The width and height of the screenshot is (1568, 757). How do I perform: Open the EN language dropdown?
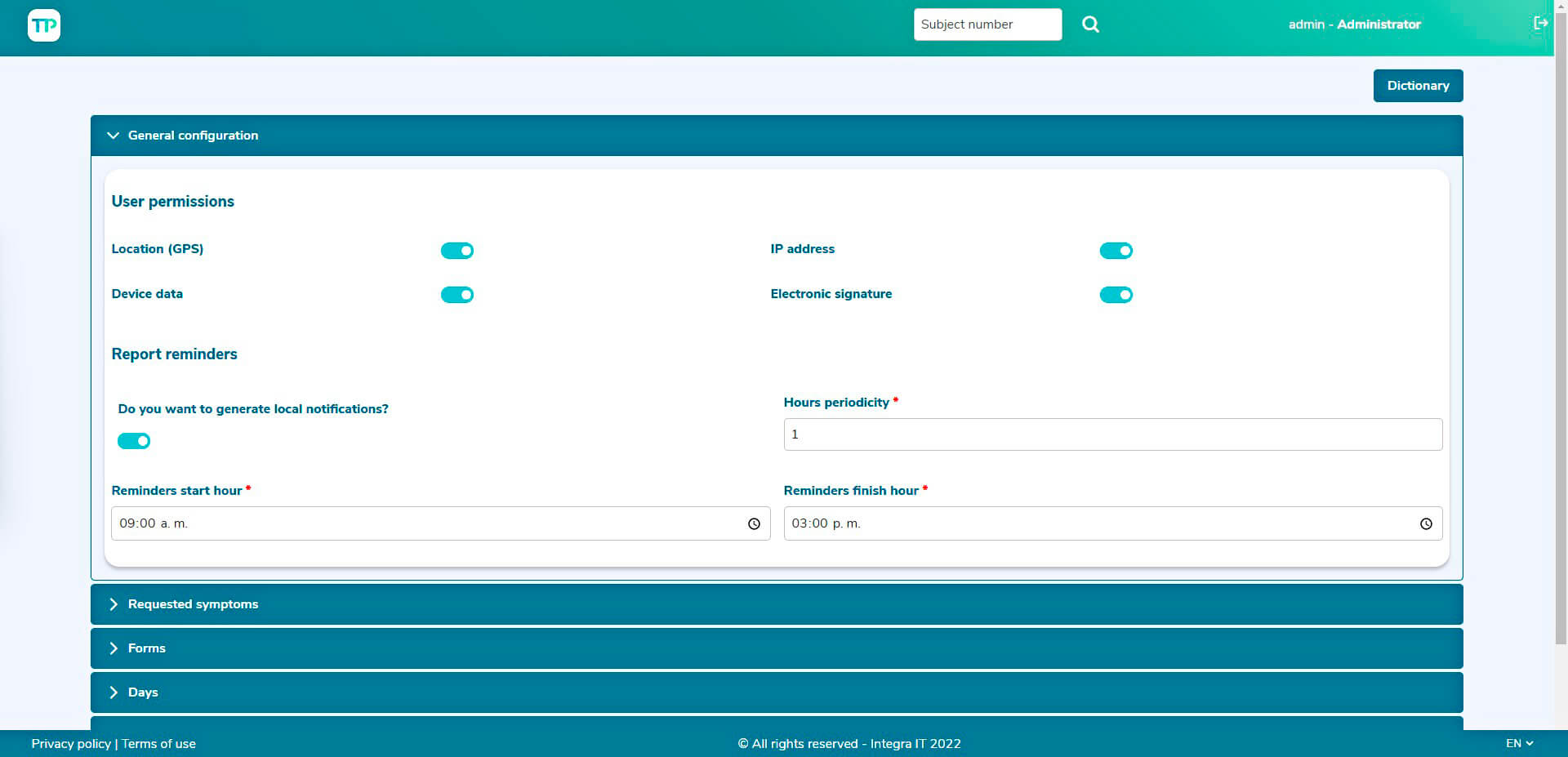point(1519,743)
